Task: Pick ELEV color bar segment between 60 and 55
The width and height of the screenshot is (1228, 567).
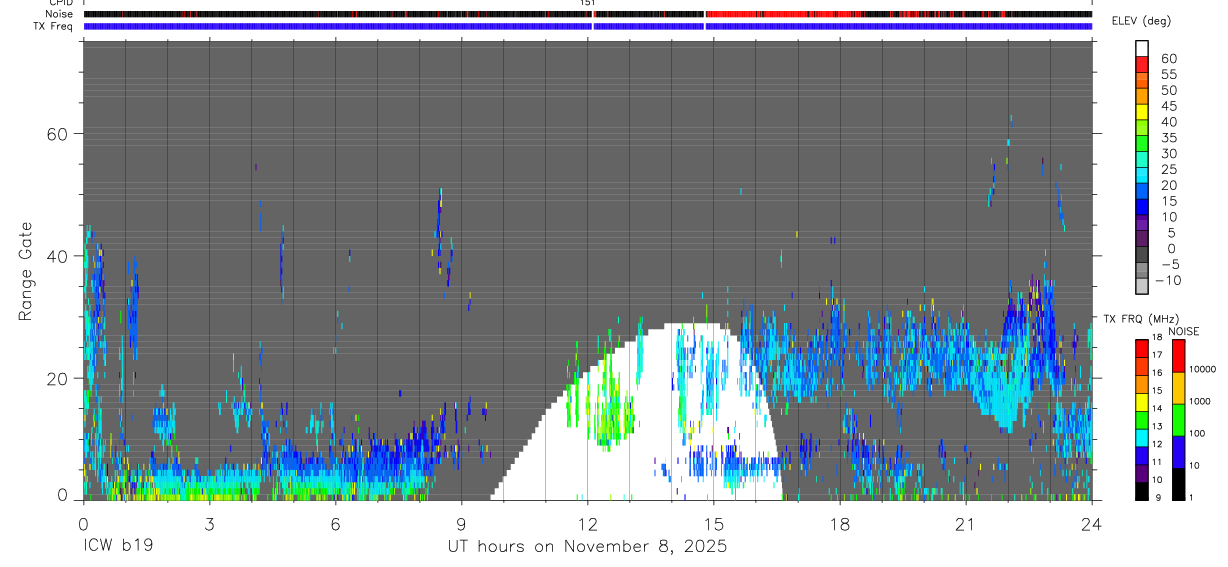Action: (1142, 65)
